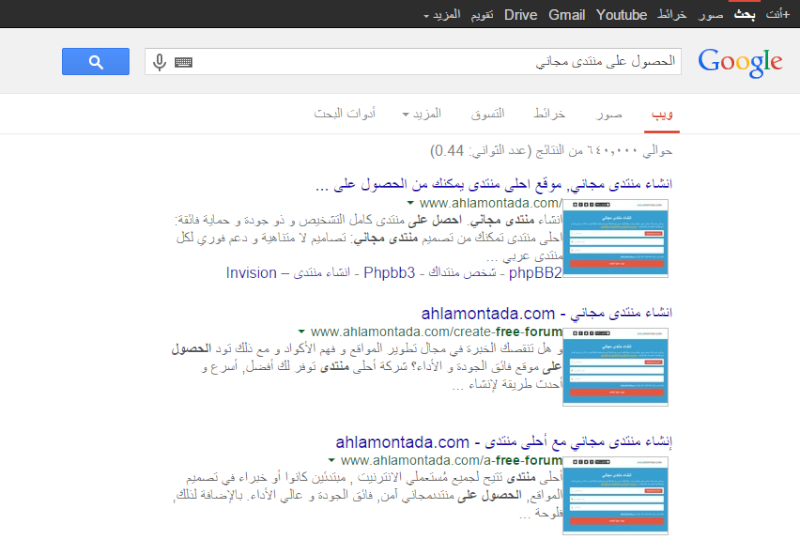
Task: Switch to the خرائط results tab
Action: pyautogui.click(x=549, y=113)
